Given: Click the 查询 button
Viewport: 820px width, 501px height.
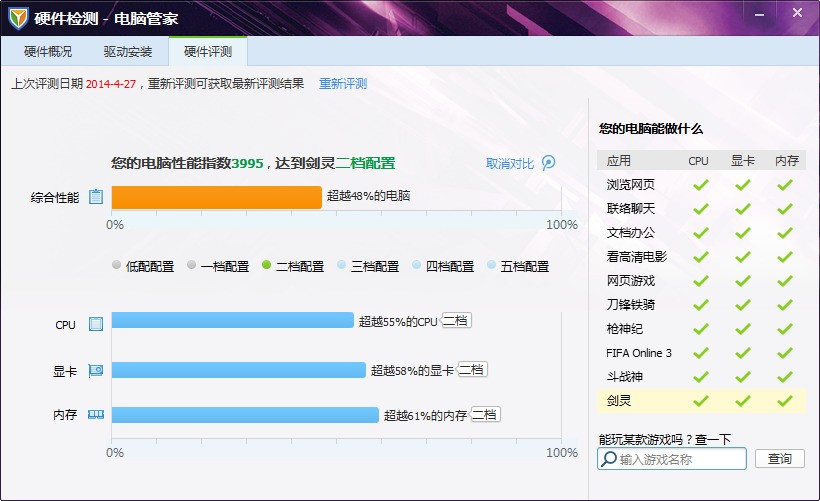Looking at the screenshot, I should [780, 459].
